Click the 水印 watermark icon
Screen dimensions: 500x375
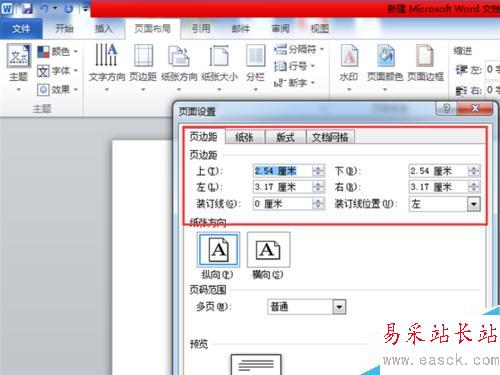349,56
